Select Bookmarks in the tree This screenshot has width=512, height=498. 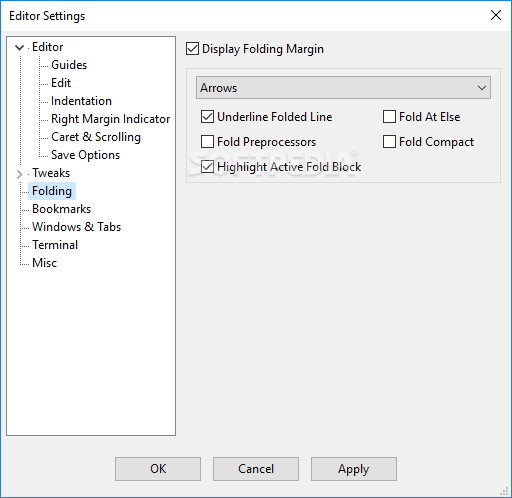(61, 209)
